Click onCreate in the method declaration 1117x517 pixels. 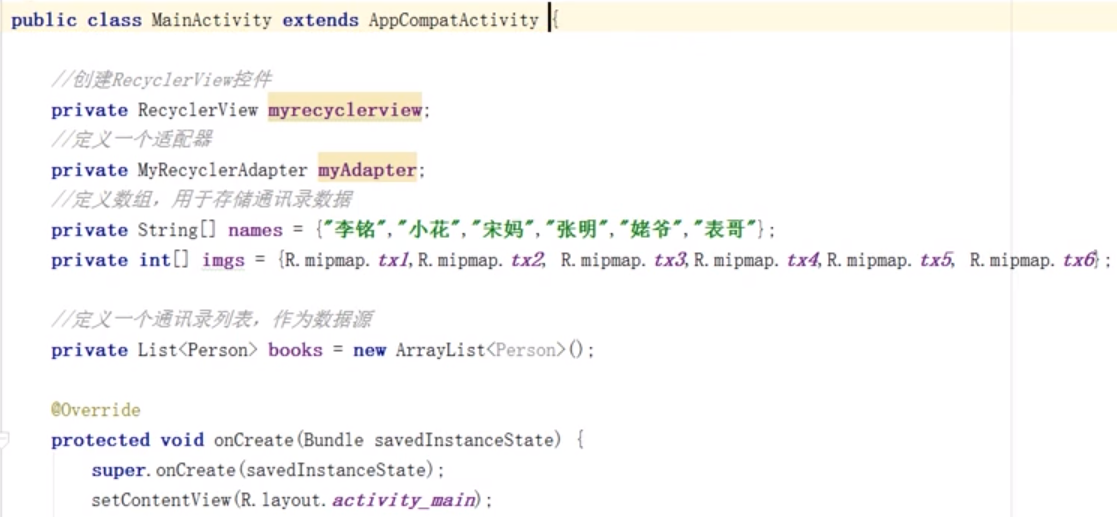[254, 440]
